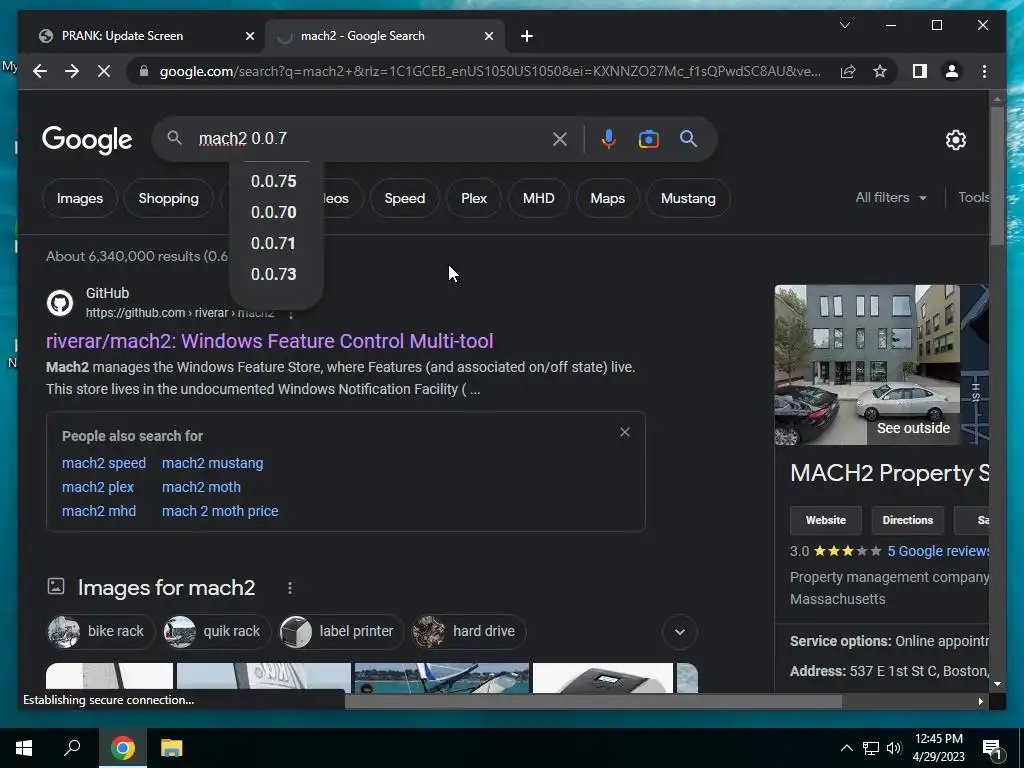
Task: Expand the image chips chevron
Action: (x=680, y=632)
